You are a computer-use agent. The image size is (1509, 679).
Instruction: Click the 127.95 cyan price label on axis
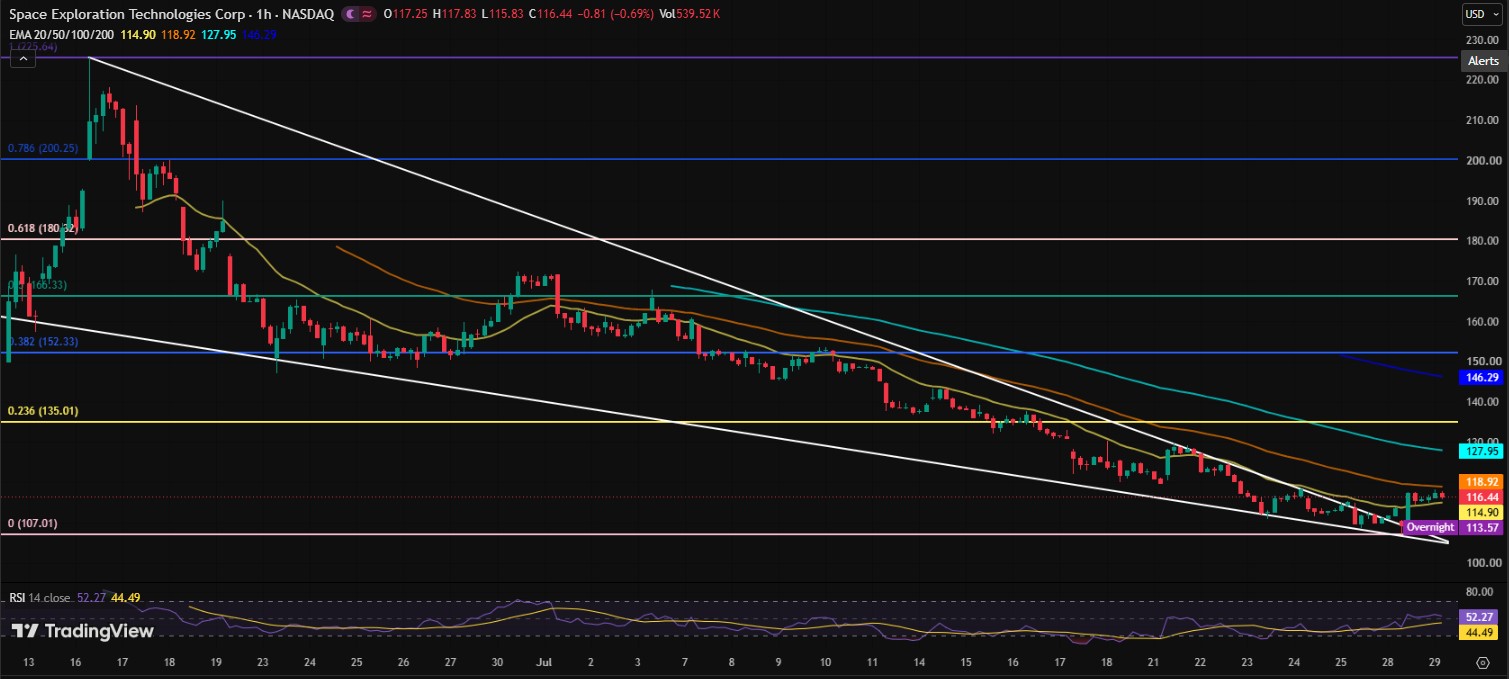click(1482, 451)
